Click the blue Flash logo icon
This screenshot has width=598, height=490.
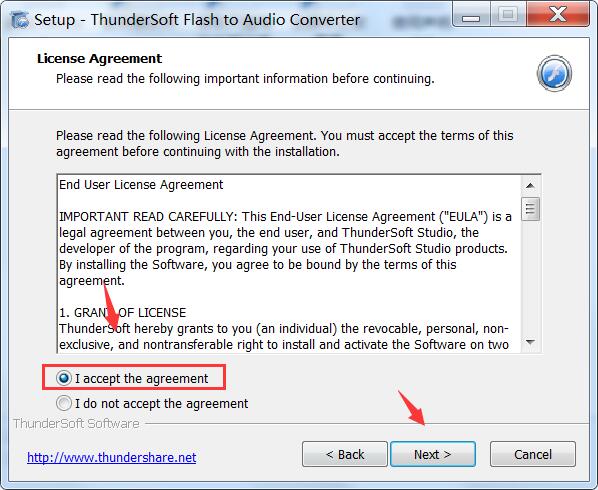[554, 73]
